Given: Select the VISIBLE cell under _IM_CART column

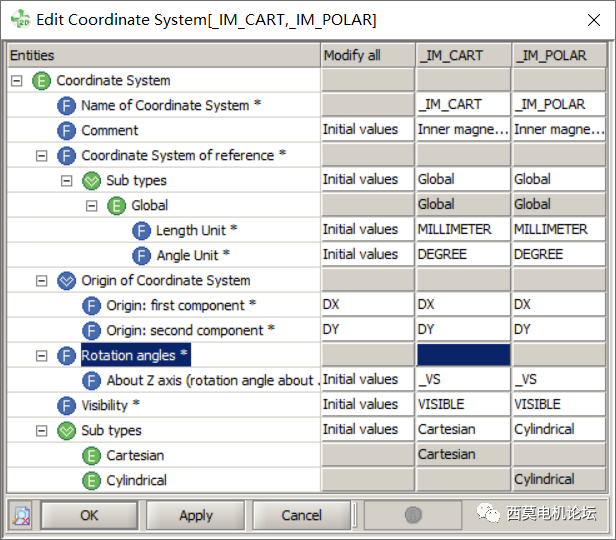Looking at the screenshot, I should tap(463, 404).
